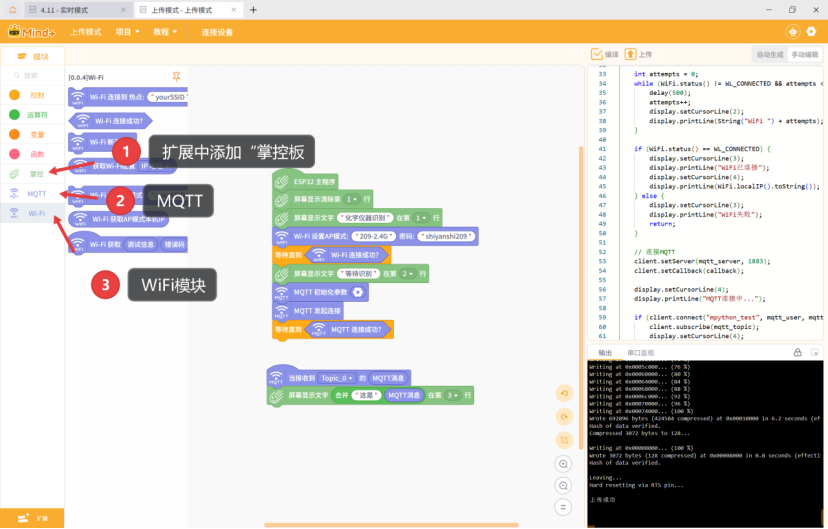Image resolution: width=828 pixels, height=529 pixels.
Task: Click the 上传 upload button
Action: pos(638,54)
